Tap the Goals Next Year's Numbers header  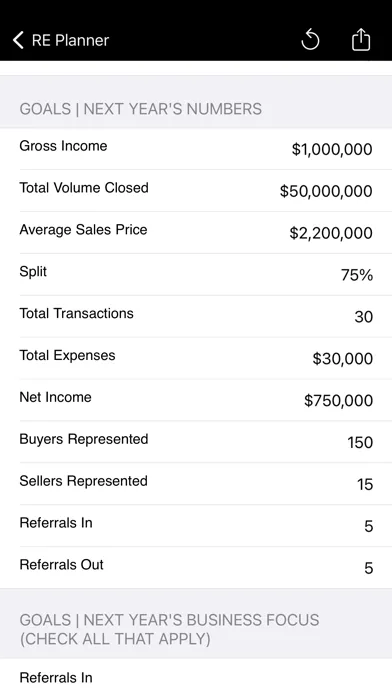click(140, 109)
